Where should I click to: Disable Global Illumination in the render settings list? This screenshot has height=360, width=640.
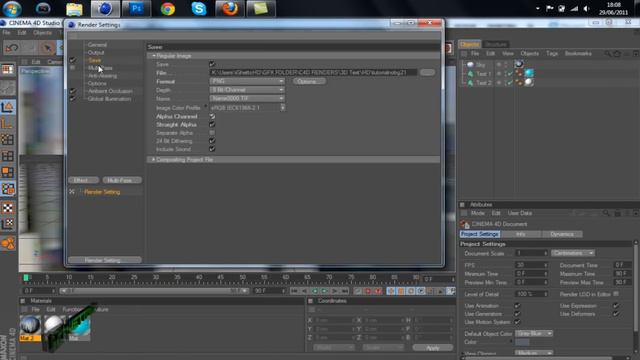[72, 99]
